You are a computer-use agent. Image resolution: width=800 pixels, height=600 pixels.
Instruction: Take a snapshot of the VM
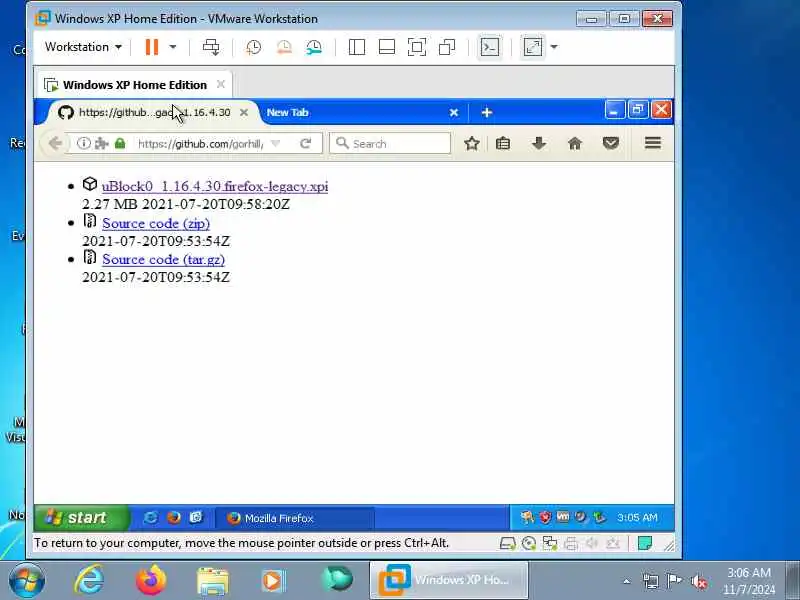254,47
